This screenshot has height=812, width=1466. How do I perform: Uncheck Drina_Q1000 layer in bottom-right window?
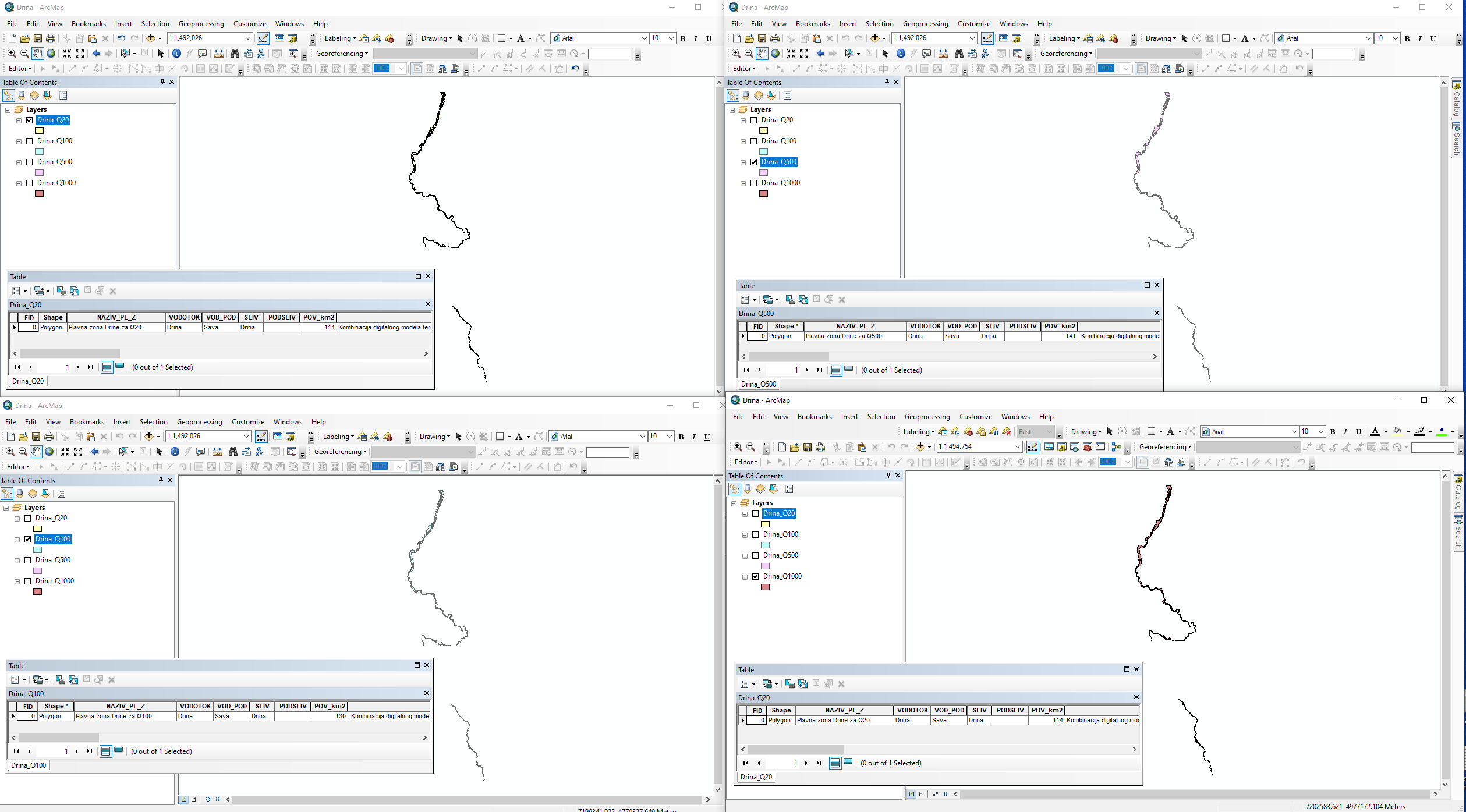756,576
